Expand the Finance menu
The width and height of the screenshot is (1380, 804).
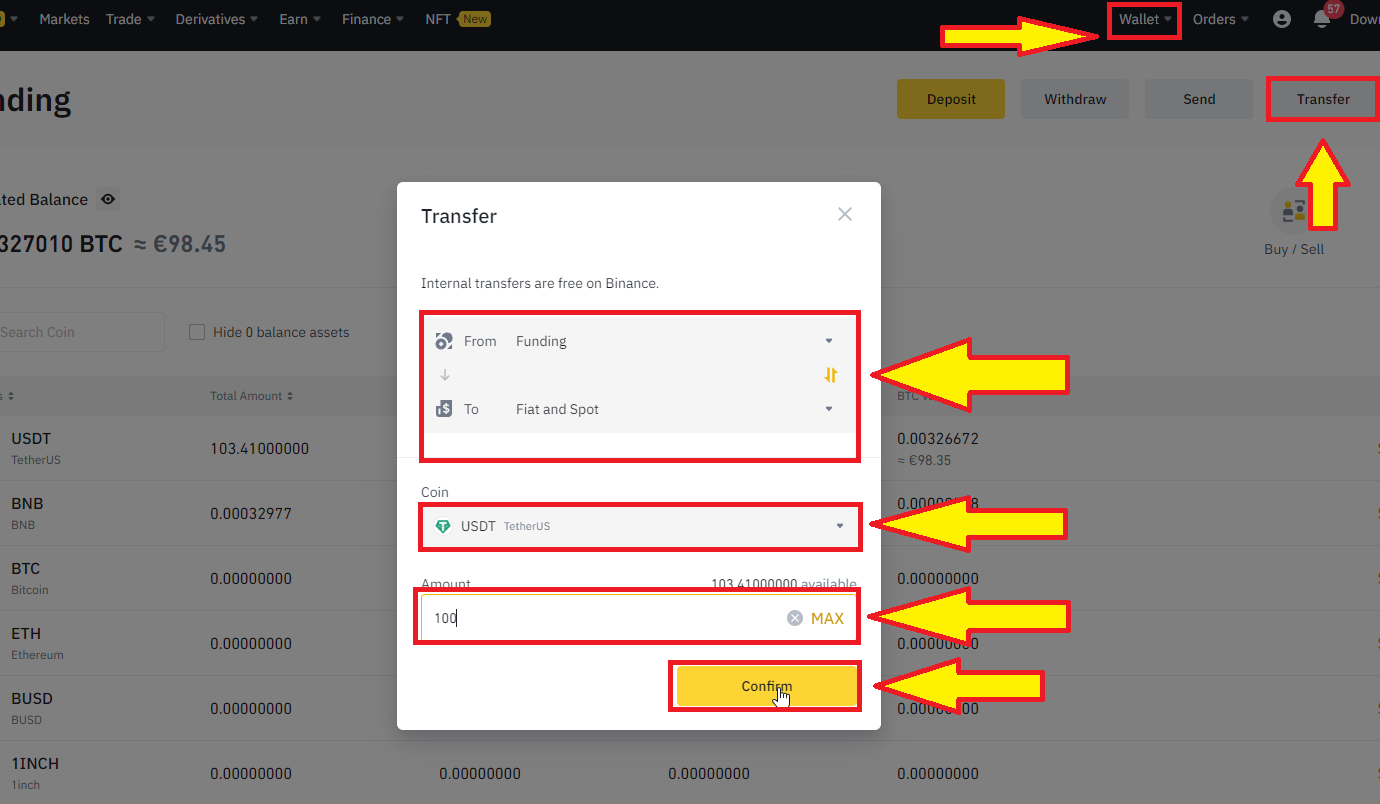click(373, 19)
